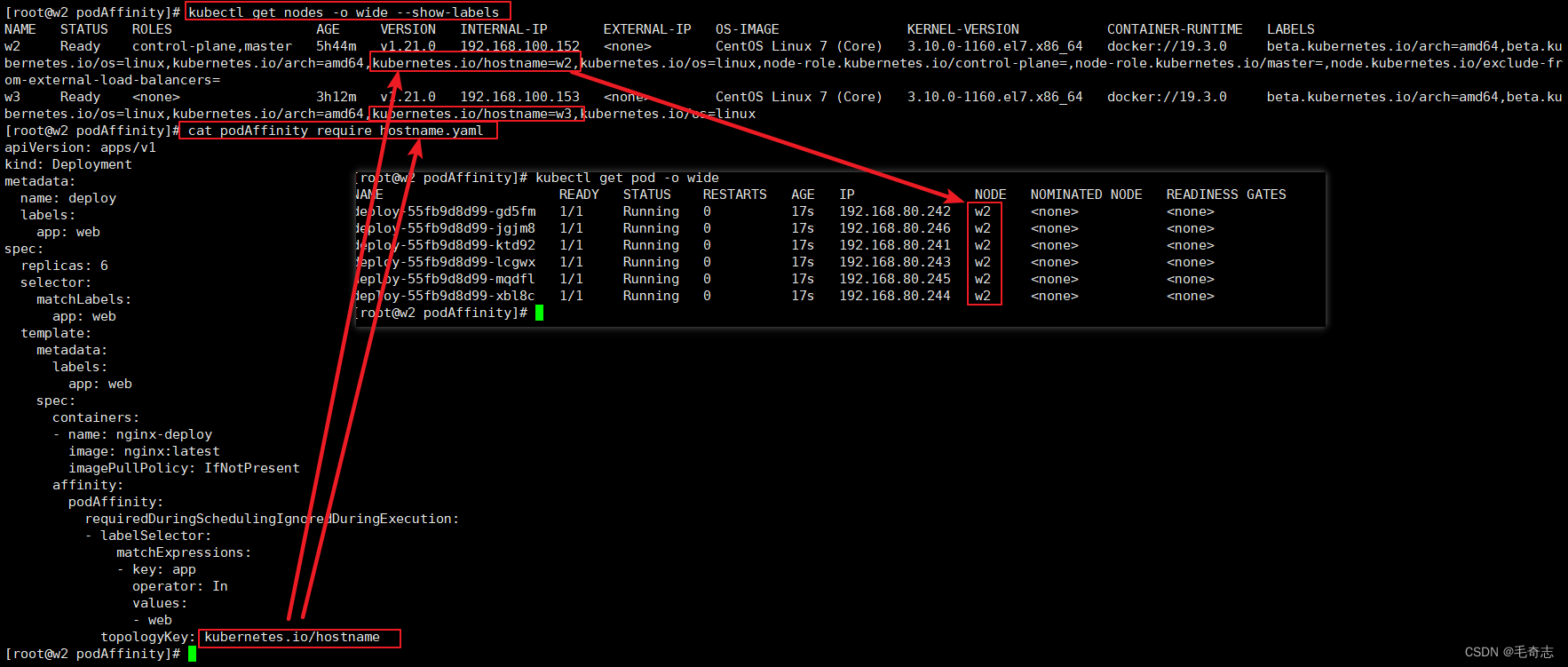Click the CONTAINER-RUNTIME column header
The image size is (1568, 667).
[1175, 29]
